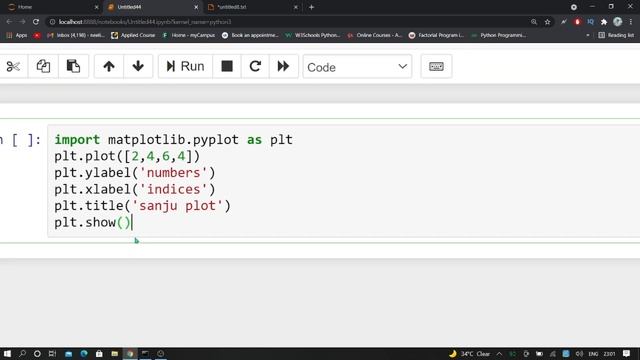The width and height of the screenshot is (640, 360).
Task: Open the Chrome profile avatar
Action: tap(618, 22)
